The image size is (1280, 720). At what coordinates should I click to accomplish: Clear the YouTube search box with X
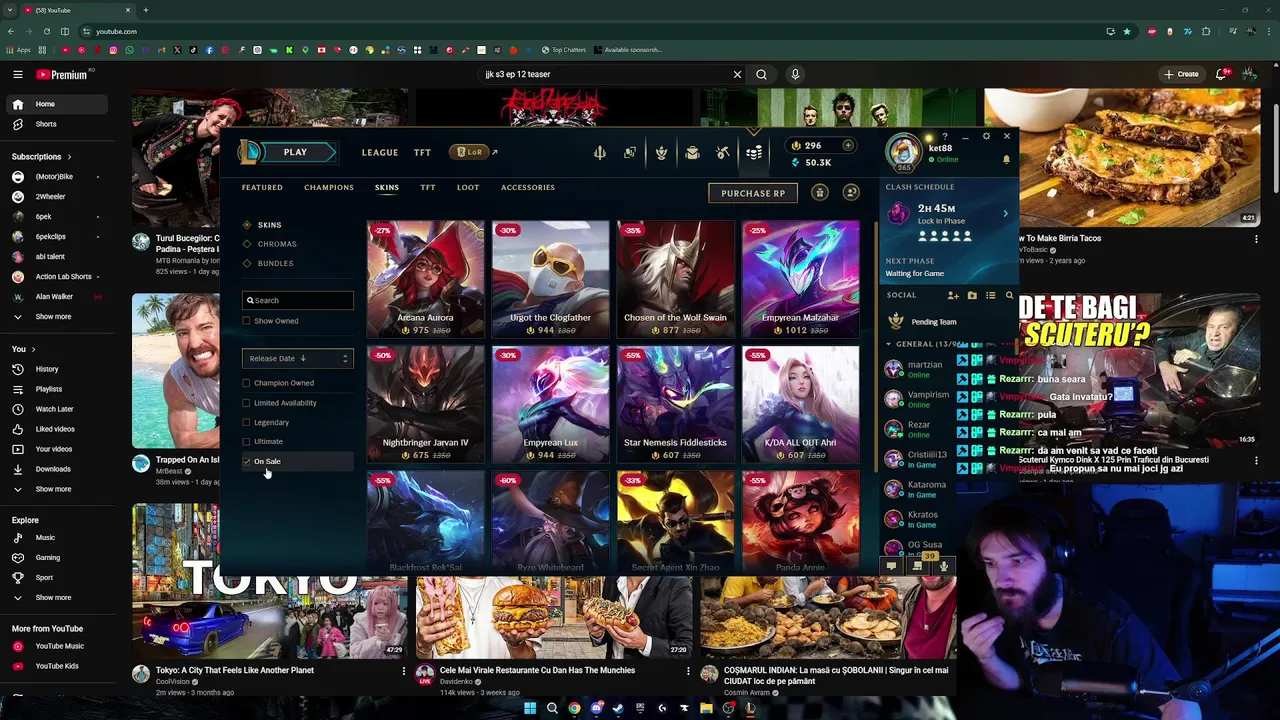pyautogui.click(x=737, y=74)
